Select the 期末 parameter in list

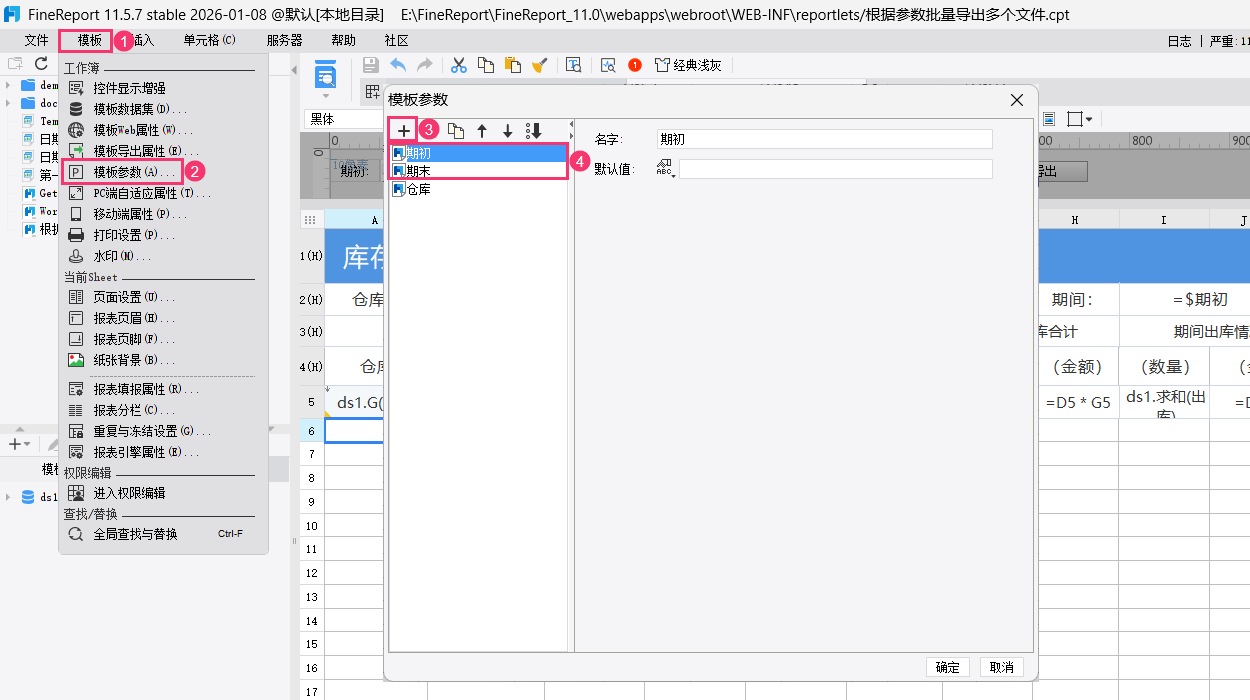[x=478, y=171]
